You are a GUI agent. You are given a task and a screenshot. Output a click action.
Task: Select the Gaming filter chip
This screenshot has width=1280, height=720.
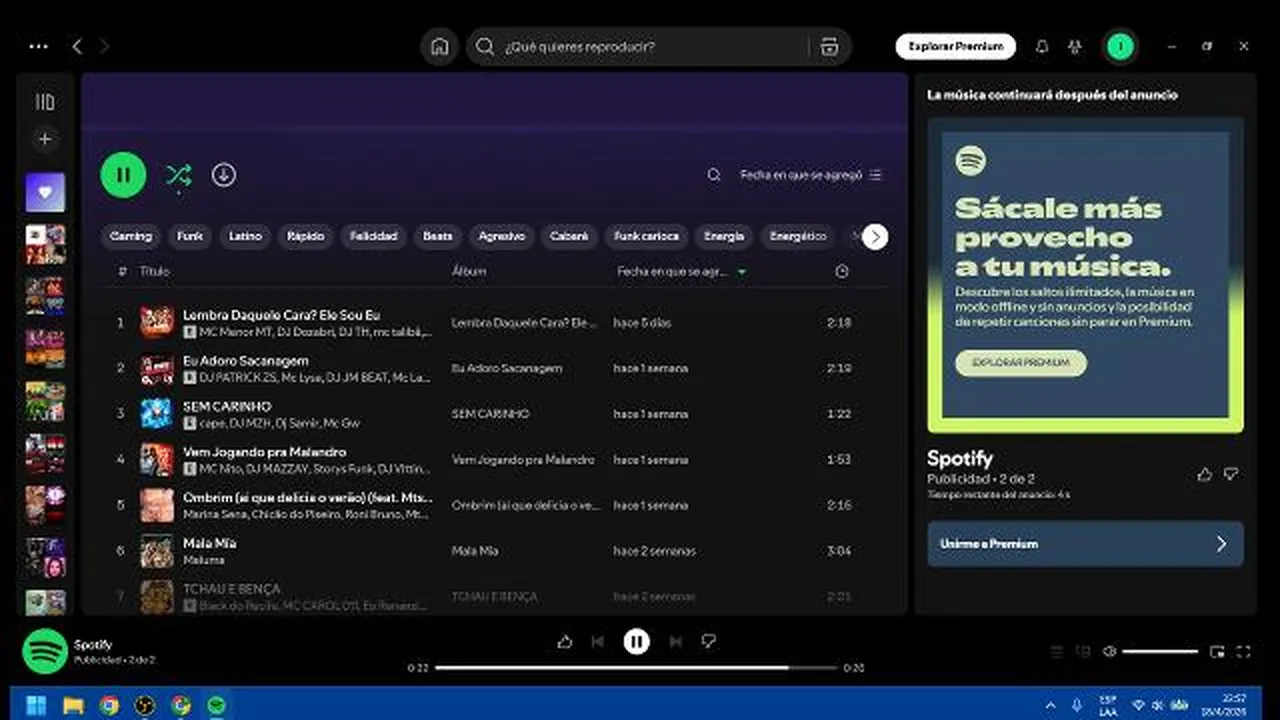[x=131, y=237]
